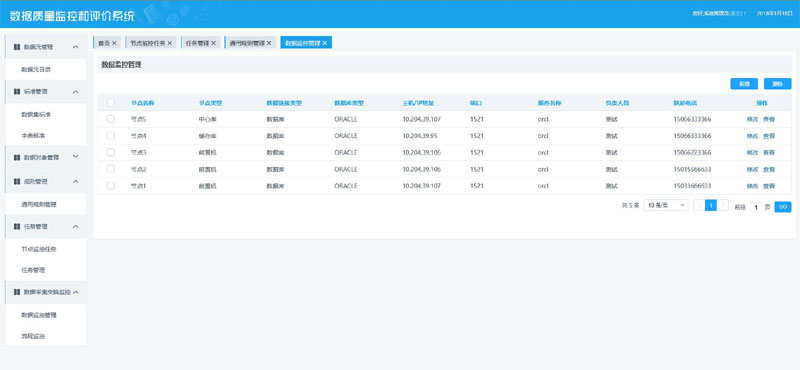
Task: Open 任务管理 sub-item under 节点监控任务
Action: 33,270
